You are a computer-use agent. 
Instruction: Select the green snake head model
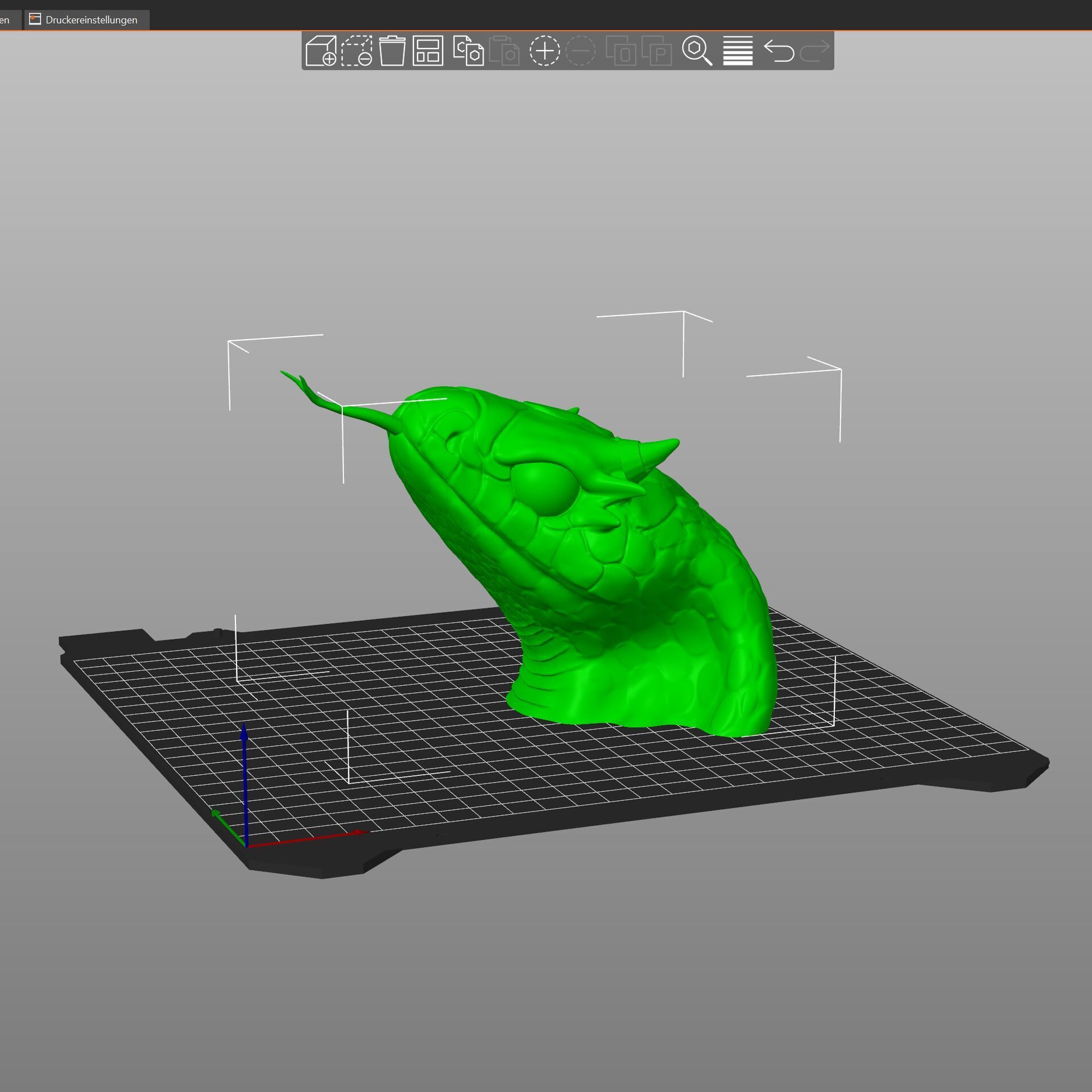[626, 597]
